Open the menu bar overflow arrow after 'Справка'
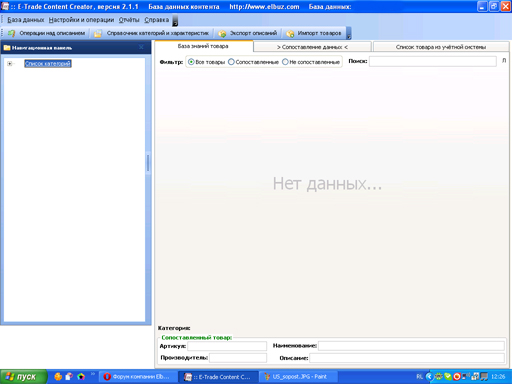512x384 pixels. [175, 21]
